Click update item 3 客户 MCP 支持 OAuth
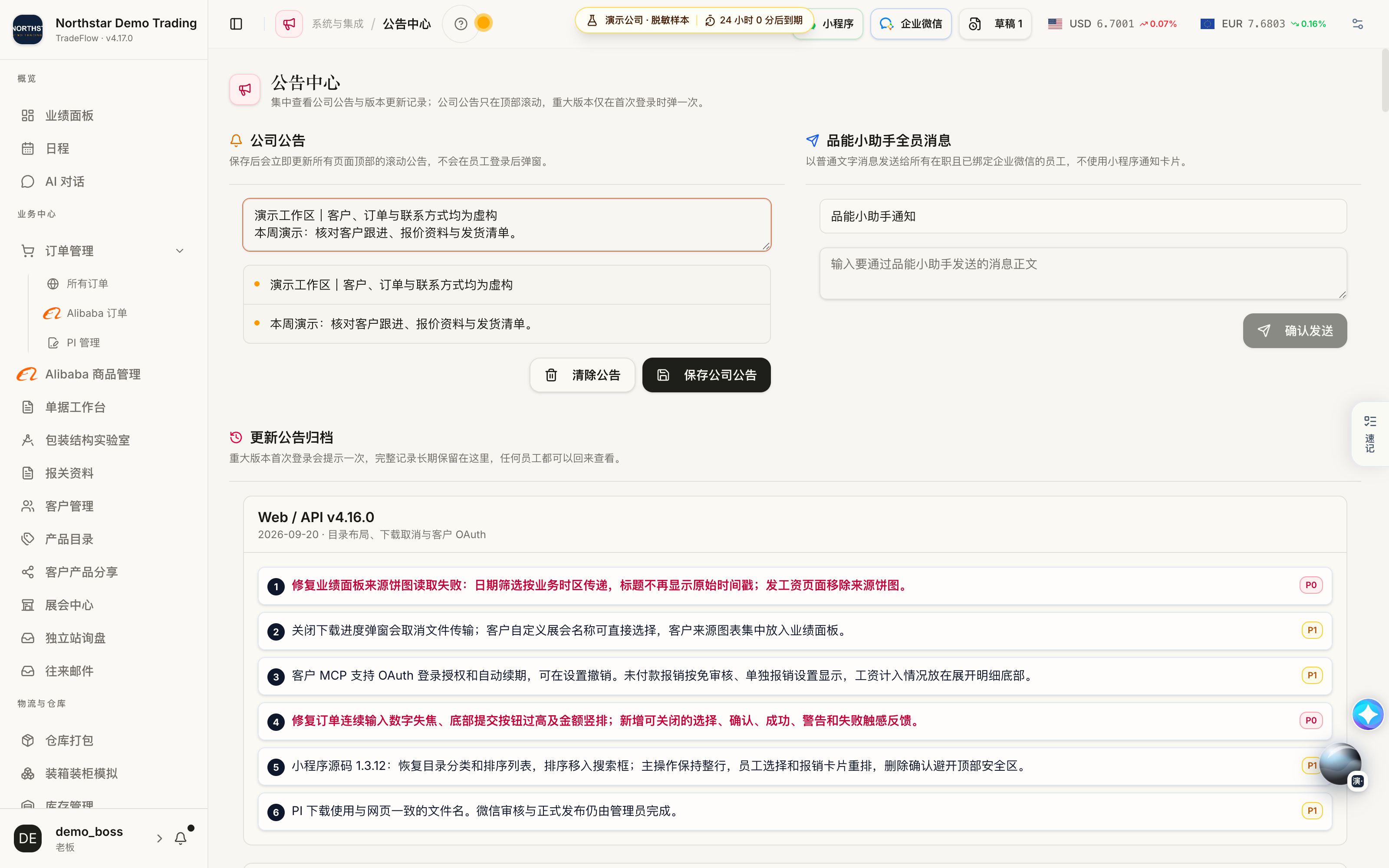The width and height of the screenshot is (1389, 868). pyautogui.click(x=795, y=676)
